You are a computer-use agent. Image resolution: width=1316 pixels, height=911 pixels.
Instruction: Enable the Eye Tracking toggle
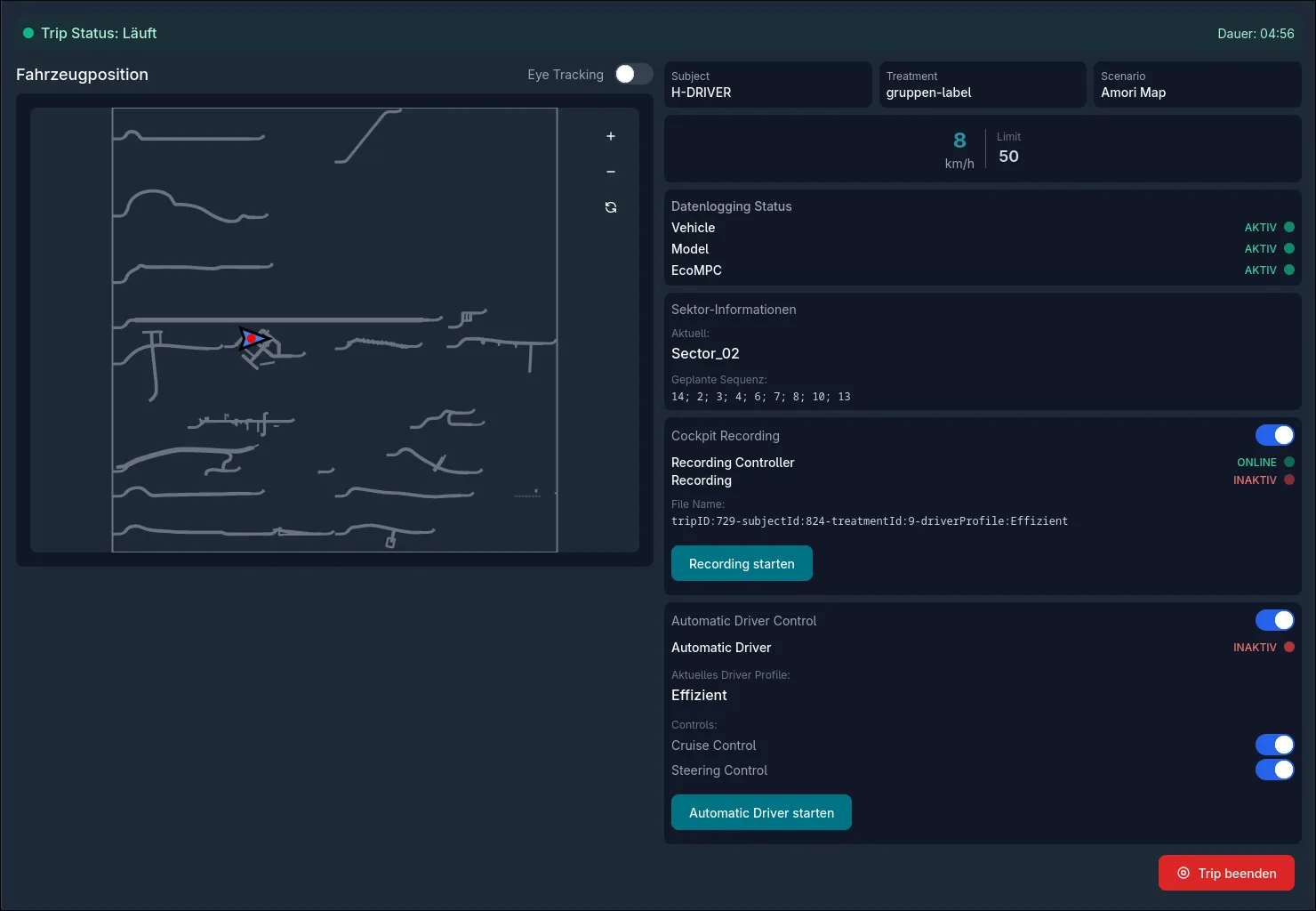point(634,74)
